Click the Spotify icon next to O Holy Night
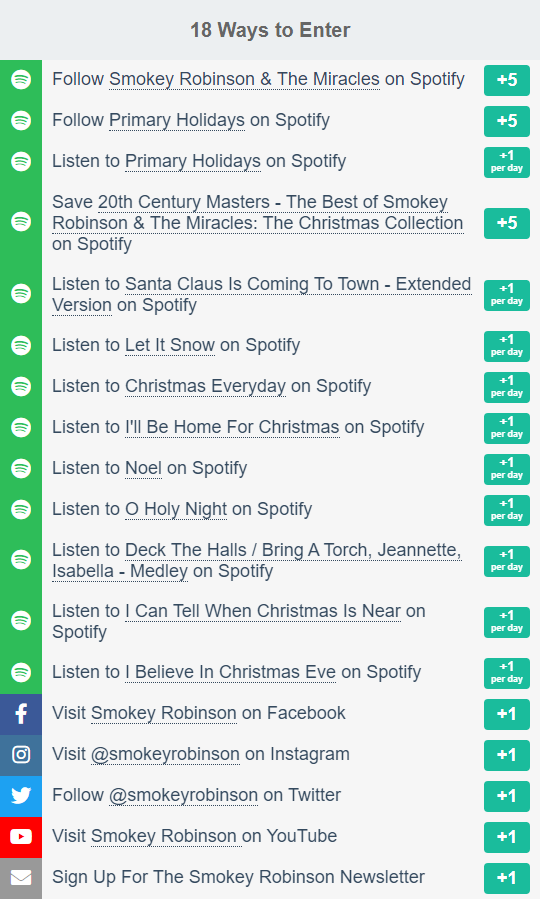This screenshot has height=899, width=540. (x=21, y=509)
